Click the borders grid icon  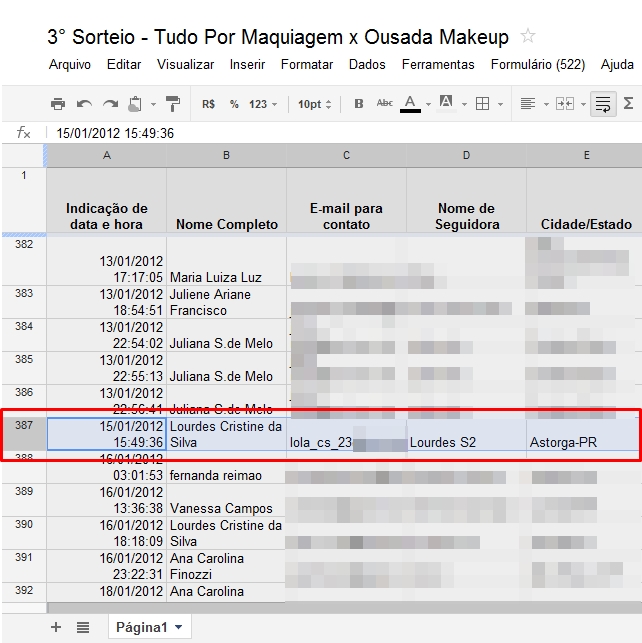(x=482, y=104)
